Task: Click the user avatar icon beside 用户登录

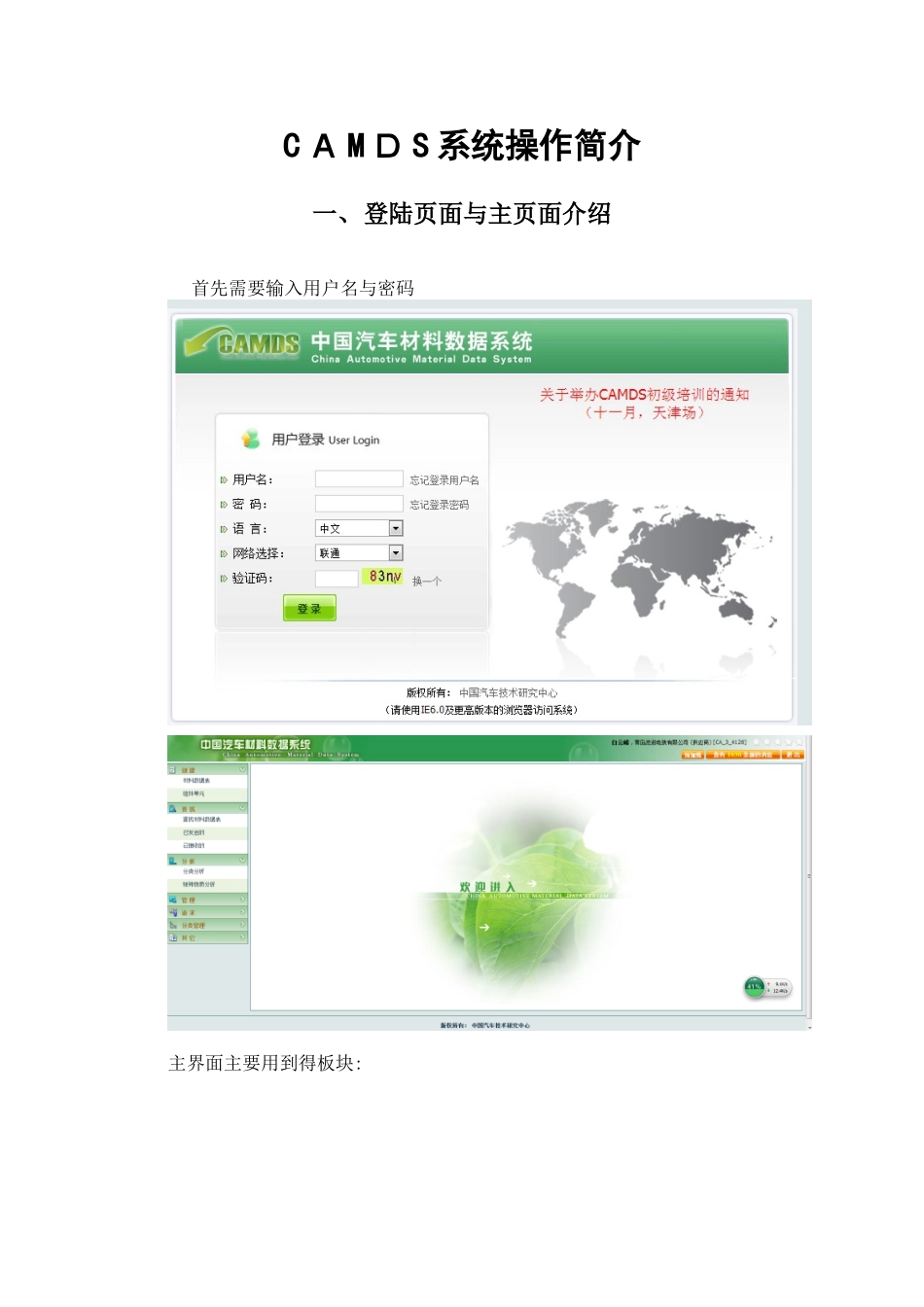Action: click(x=251, y=439)
